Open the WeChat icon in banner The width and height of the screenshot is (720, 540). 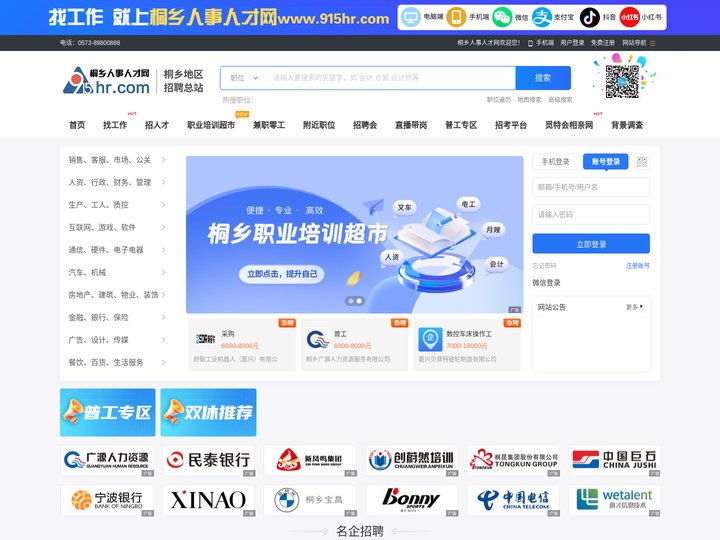[x=502, y=17]
